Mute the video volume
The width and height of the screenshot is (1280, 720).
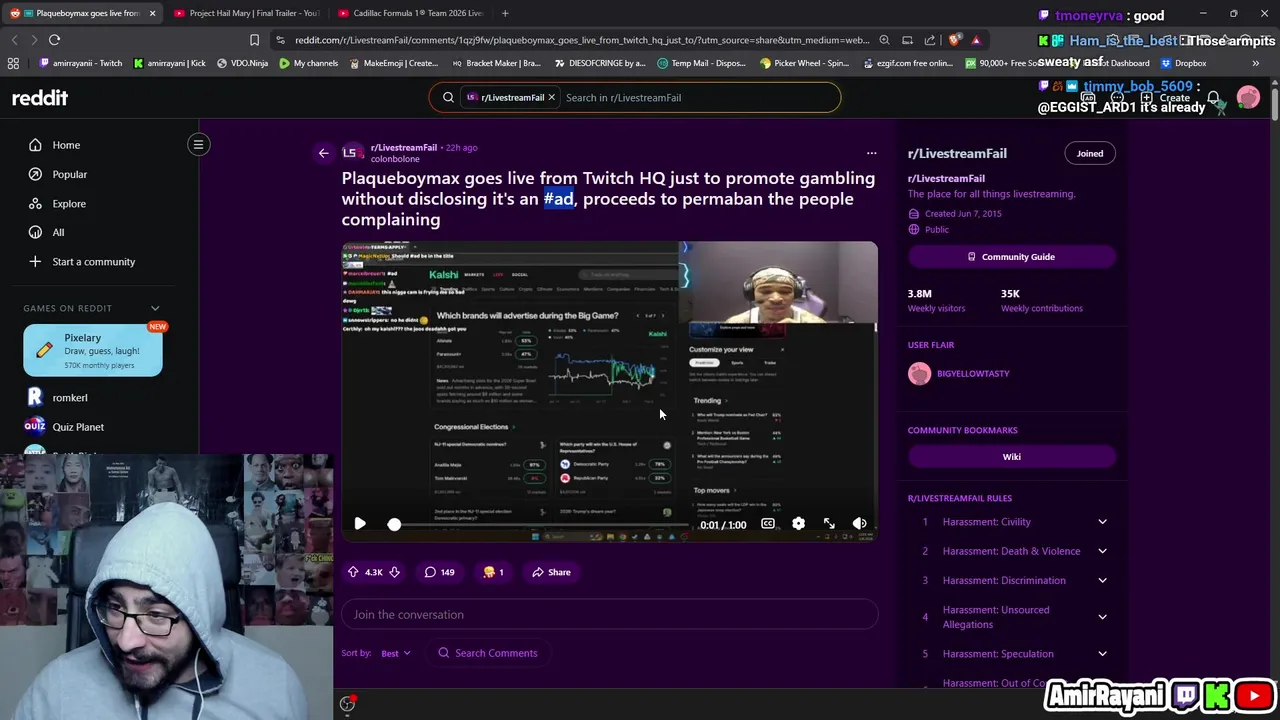[860, 524]
